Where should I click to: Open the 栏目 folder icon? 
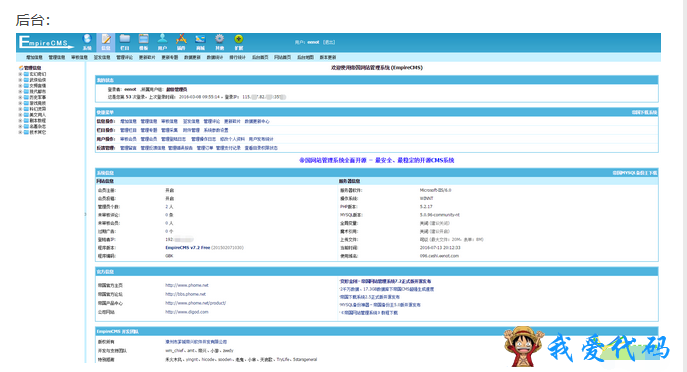point(124,42)
